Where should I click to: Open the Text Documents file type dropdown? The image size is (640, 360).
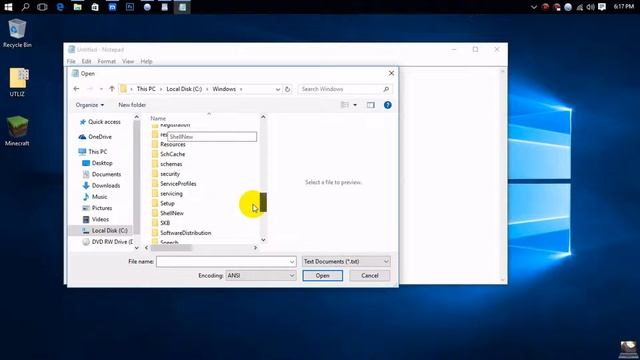click(346, 262)
